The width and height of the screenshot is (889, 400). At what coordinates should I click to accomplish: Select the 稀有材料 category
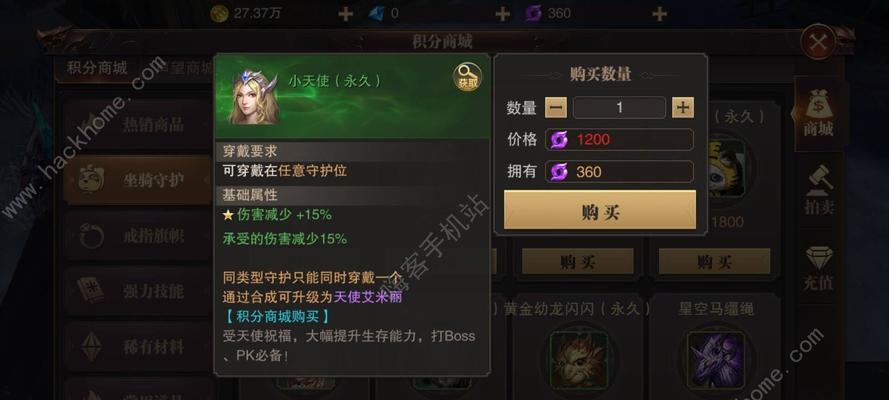pos(138,346)
